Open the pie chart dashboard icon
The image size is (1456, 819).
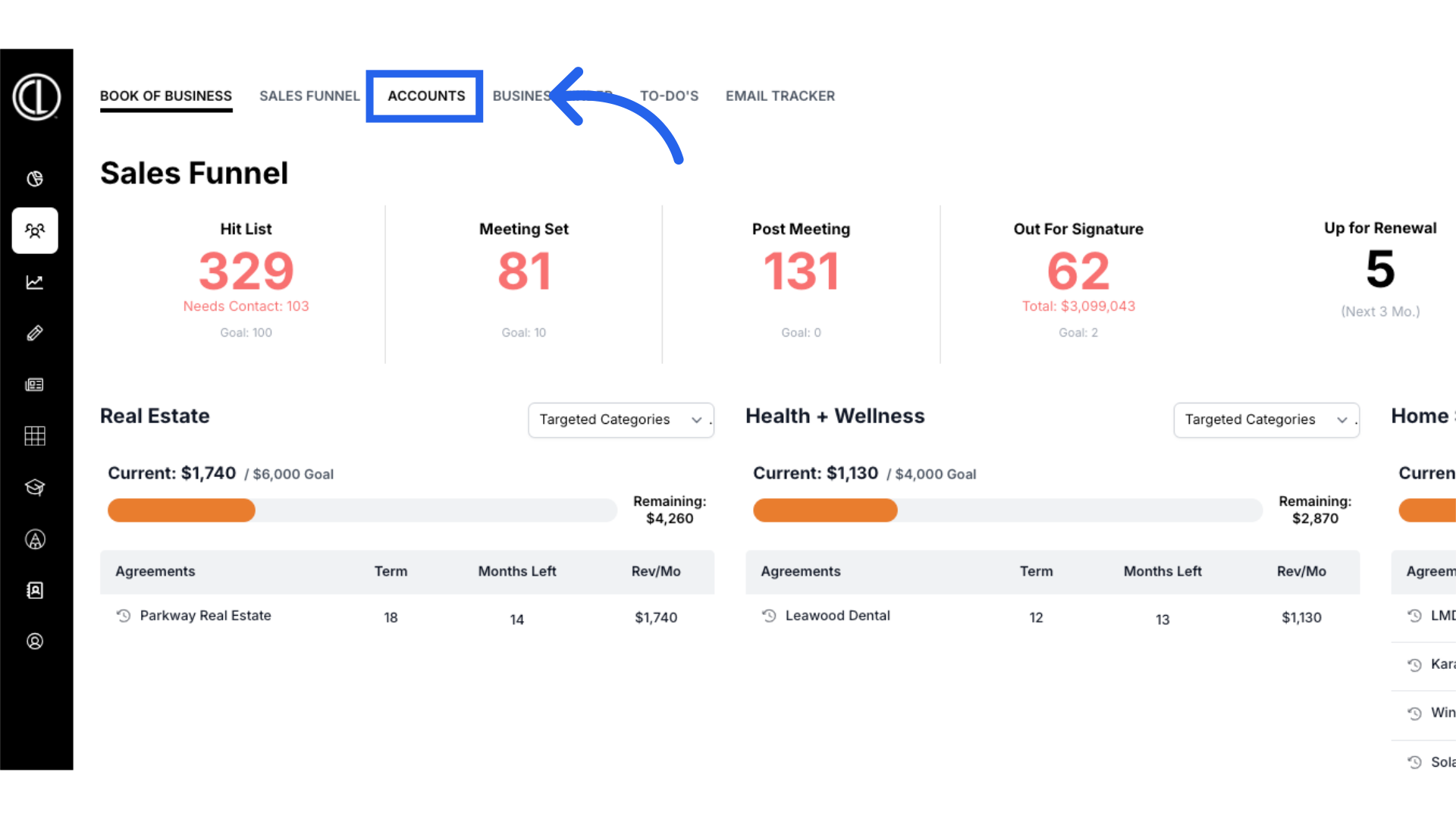(35, 179)
